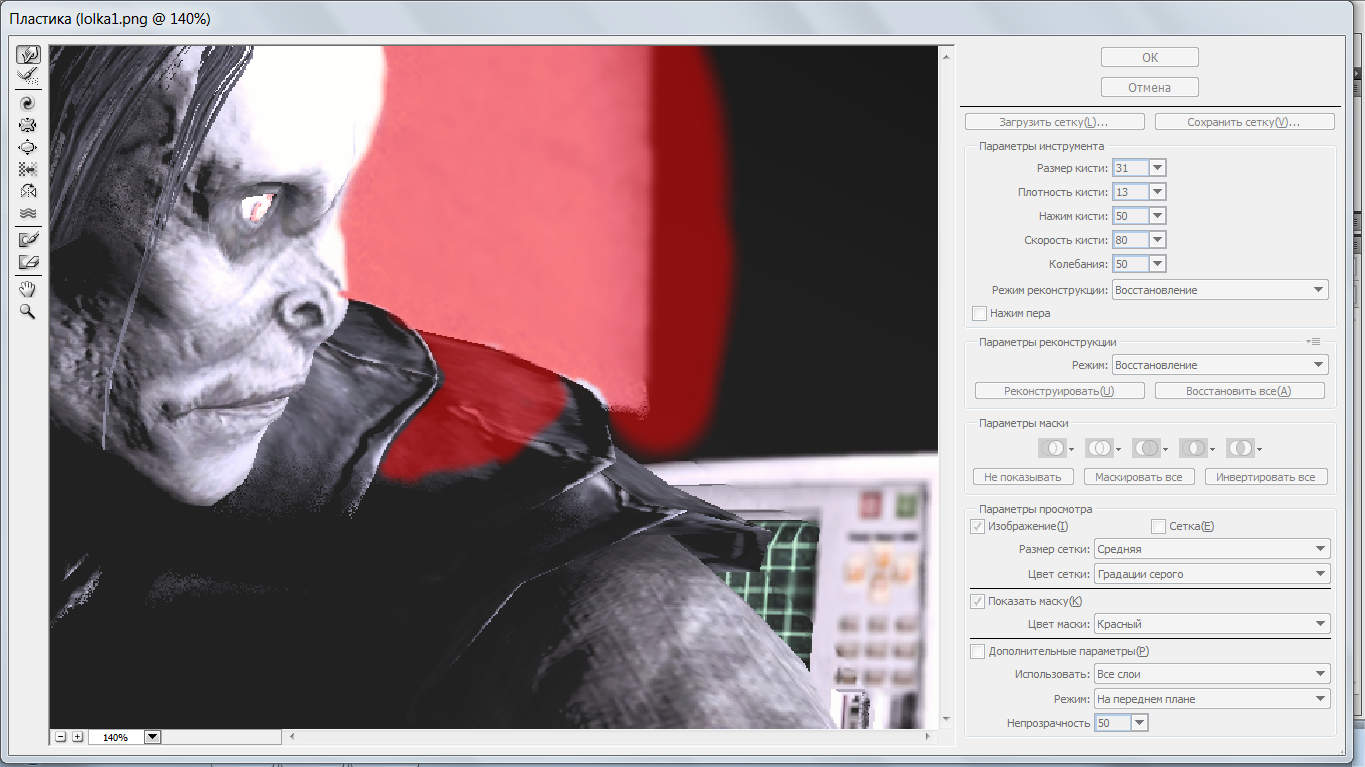Select the Mirror tool
The width and height of the screenshot is (1365, 767).
coord(28,190)
